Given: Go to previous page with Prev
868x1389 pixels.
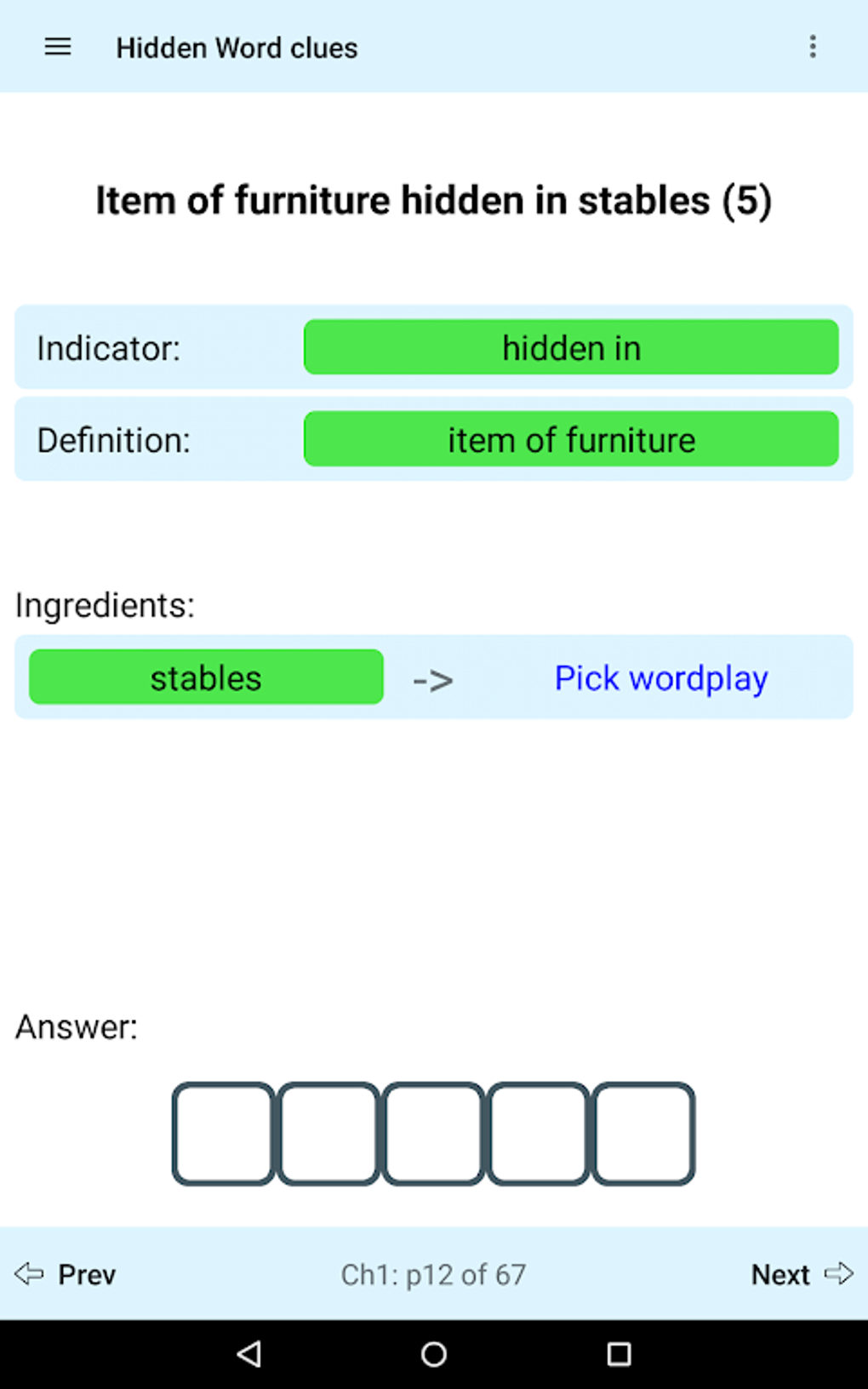Looking at the screenshot, I should click(86, 1274).
